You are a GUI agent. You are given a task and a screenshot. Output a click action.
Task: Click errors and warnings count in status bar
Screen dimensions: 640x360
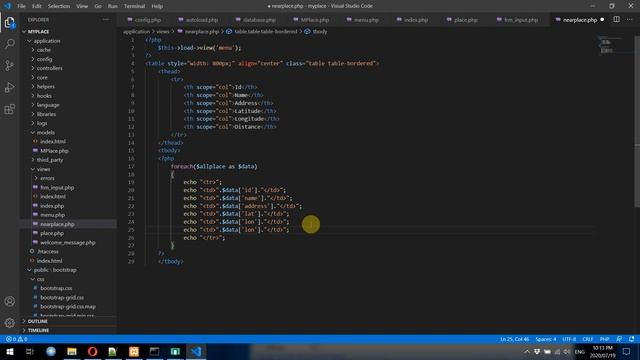pos(17,339)
